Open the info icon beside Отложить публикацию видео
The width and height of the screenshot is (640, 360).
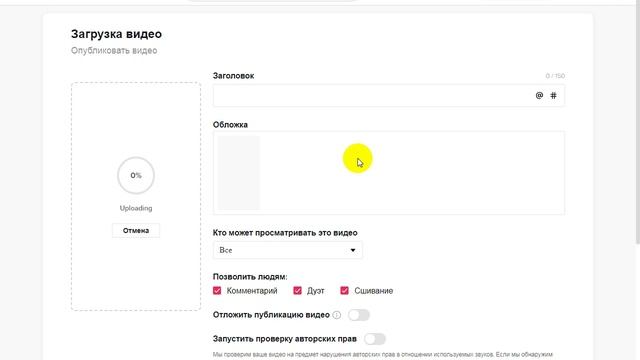click(337, 315)
